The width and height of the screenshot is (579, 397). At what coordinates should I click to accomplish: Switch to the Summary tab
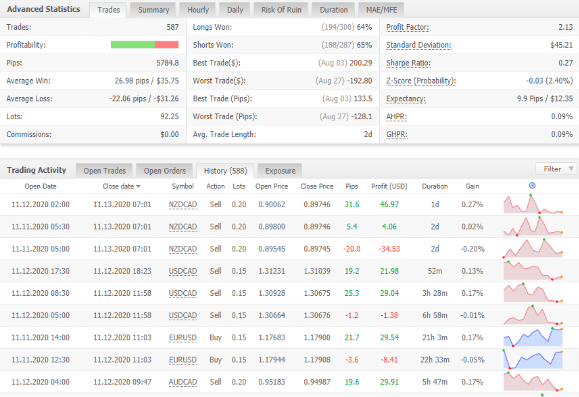pyautogui.click(x=153, y=10)
